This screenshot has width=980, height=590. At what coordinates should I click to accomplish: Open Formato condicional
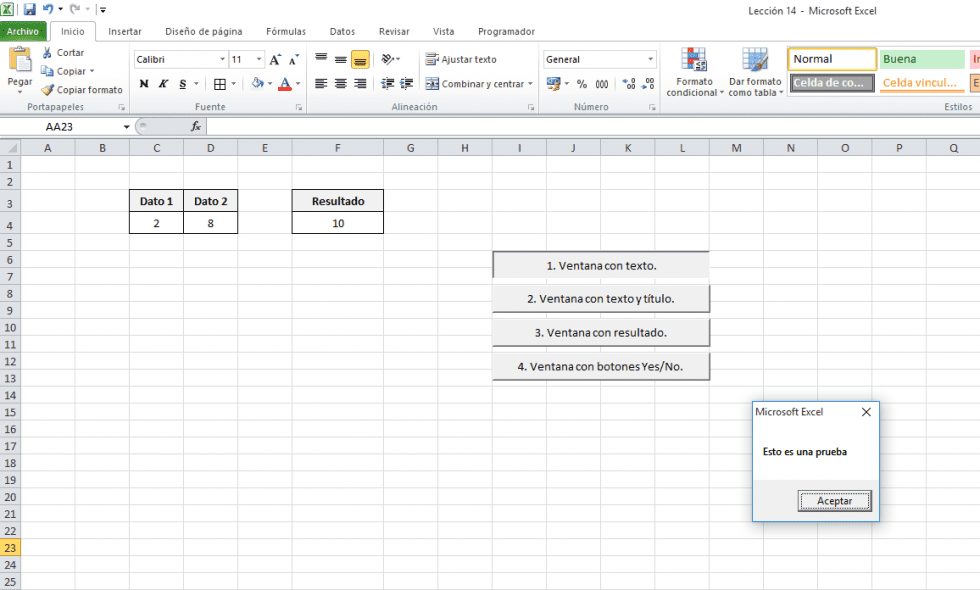(693, 72)
